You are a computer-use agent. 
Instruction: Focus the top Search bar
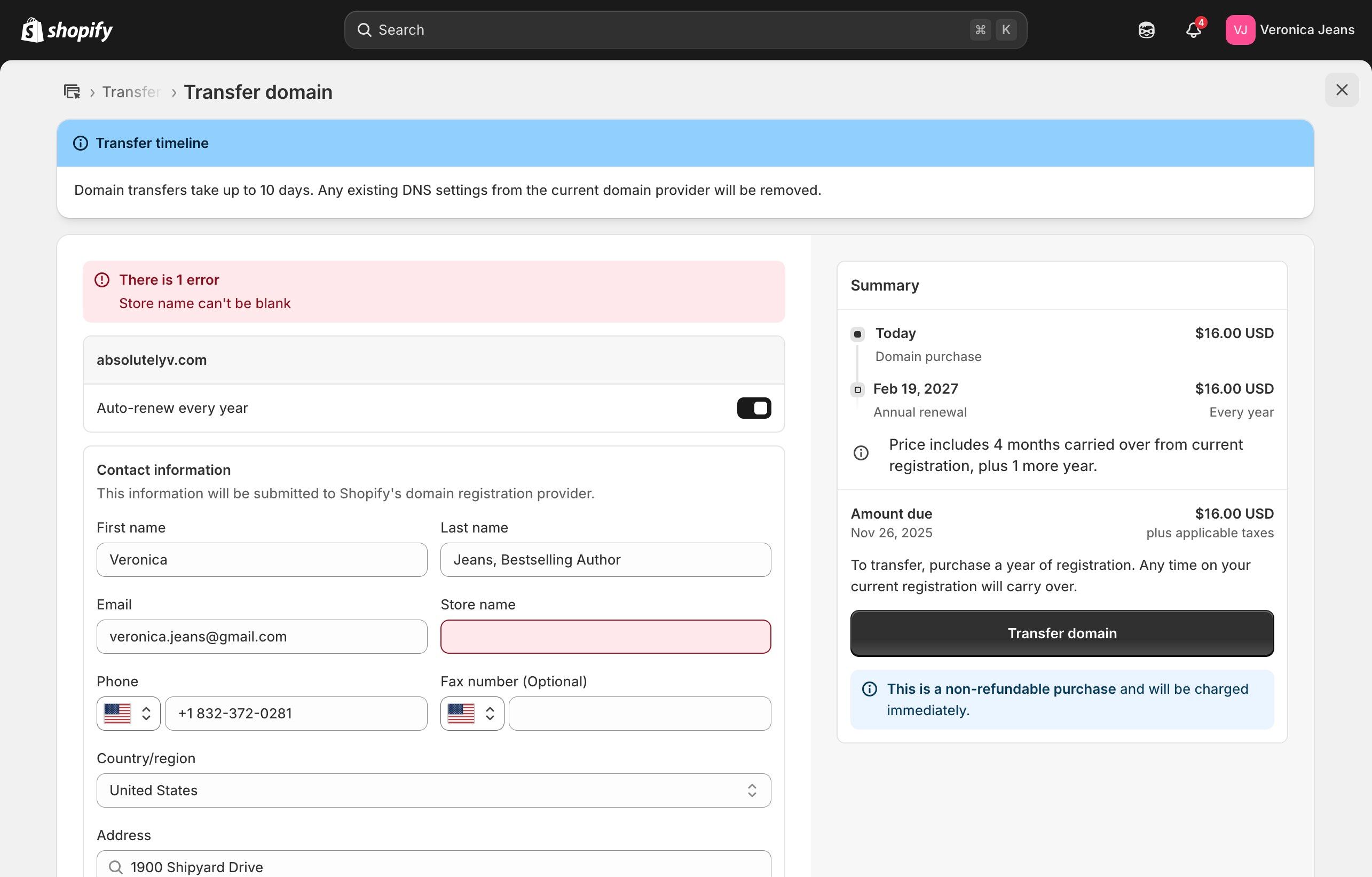click(x=672, y=30)
